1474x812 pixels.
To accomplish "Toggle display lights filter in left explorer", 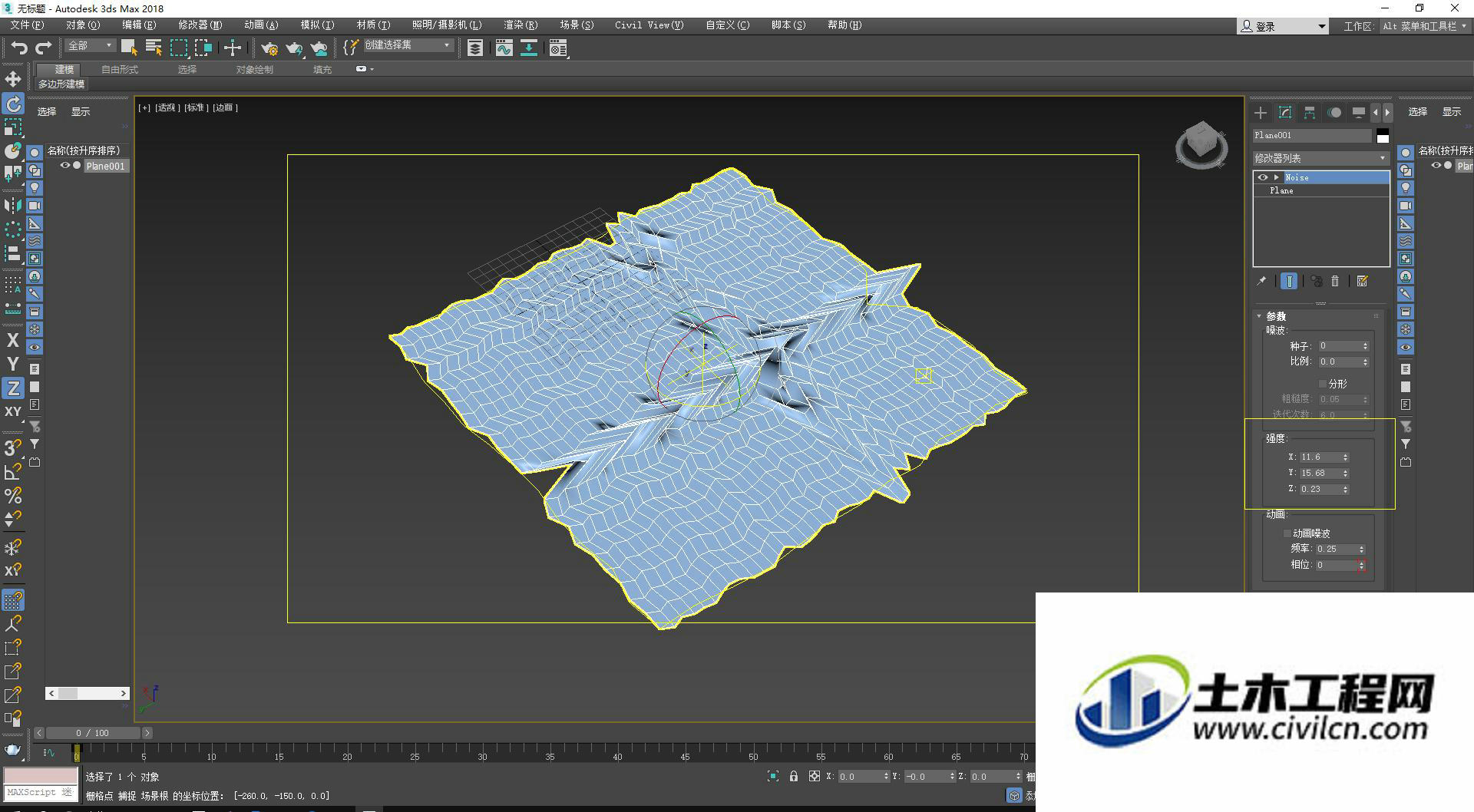I will pos(35,188).
